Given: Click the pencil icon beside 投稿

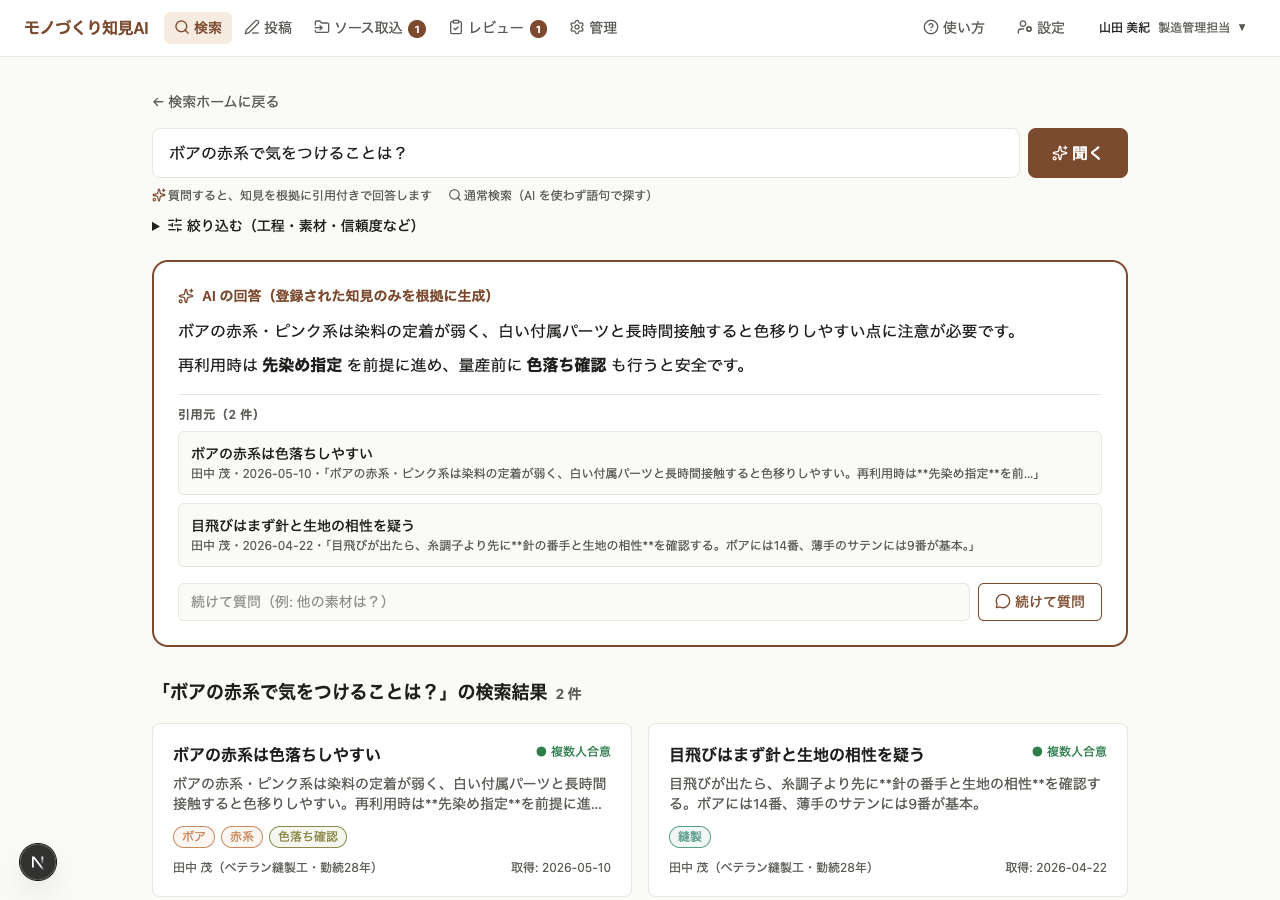Looking at the screenshot, I should coord(252,28).
